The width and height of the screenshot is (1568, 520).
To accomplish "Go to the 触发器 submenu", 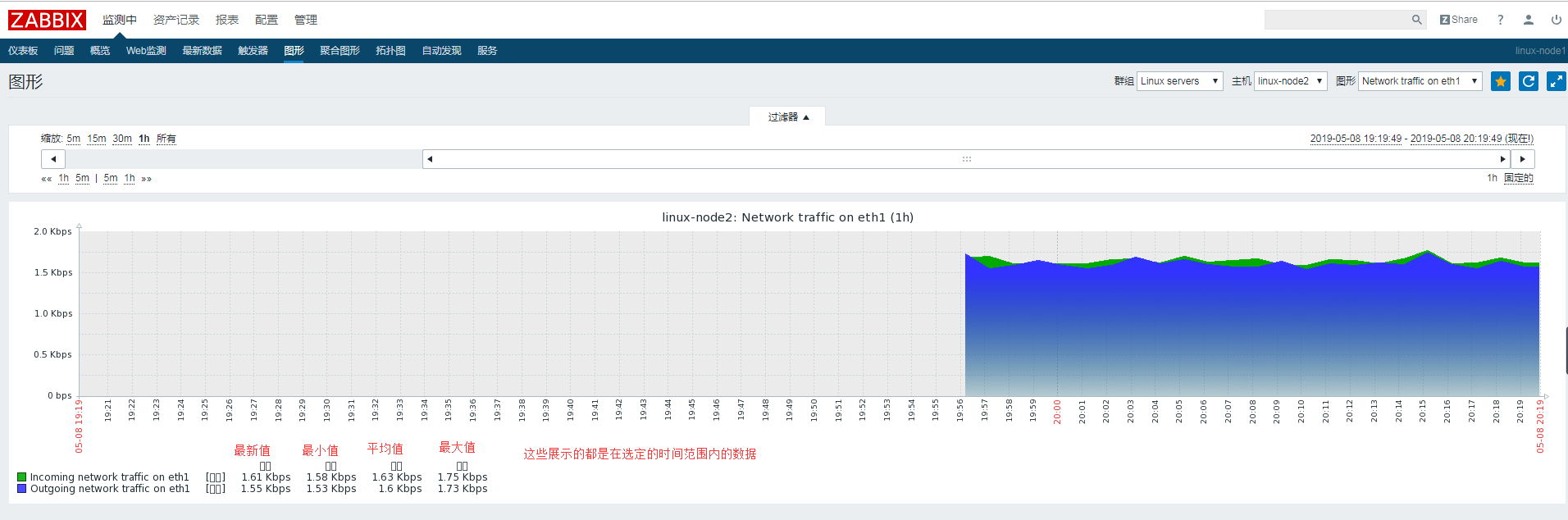I will pos(253,51).
